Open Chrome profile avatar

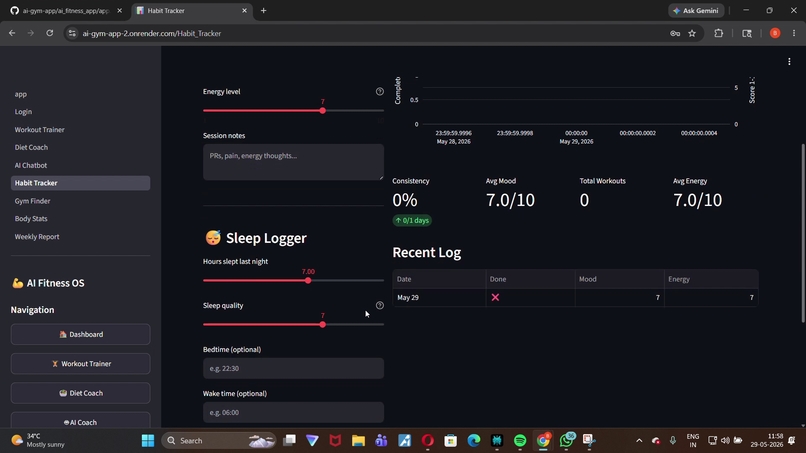tap(775, 33)
